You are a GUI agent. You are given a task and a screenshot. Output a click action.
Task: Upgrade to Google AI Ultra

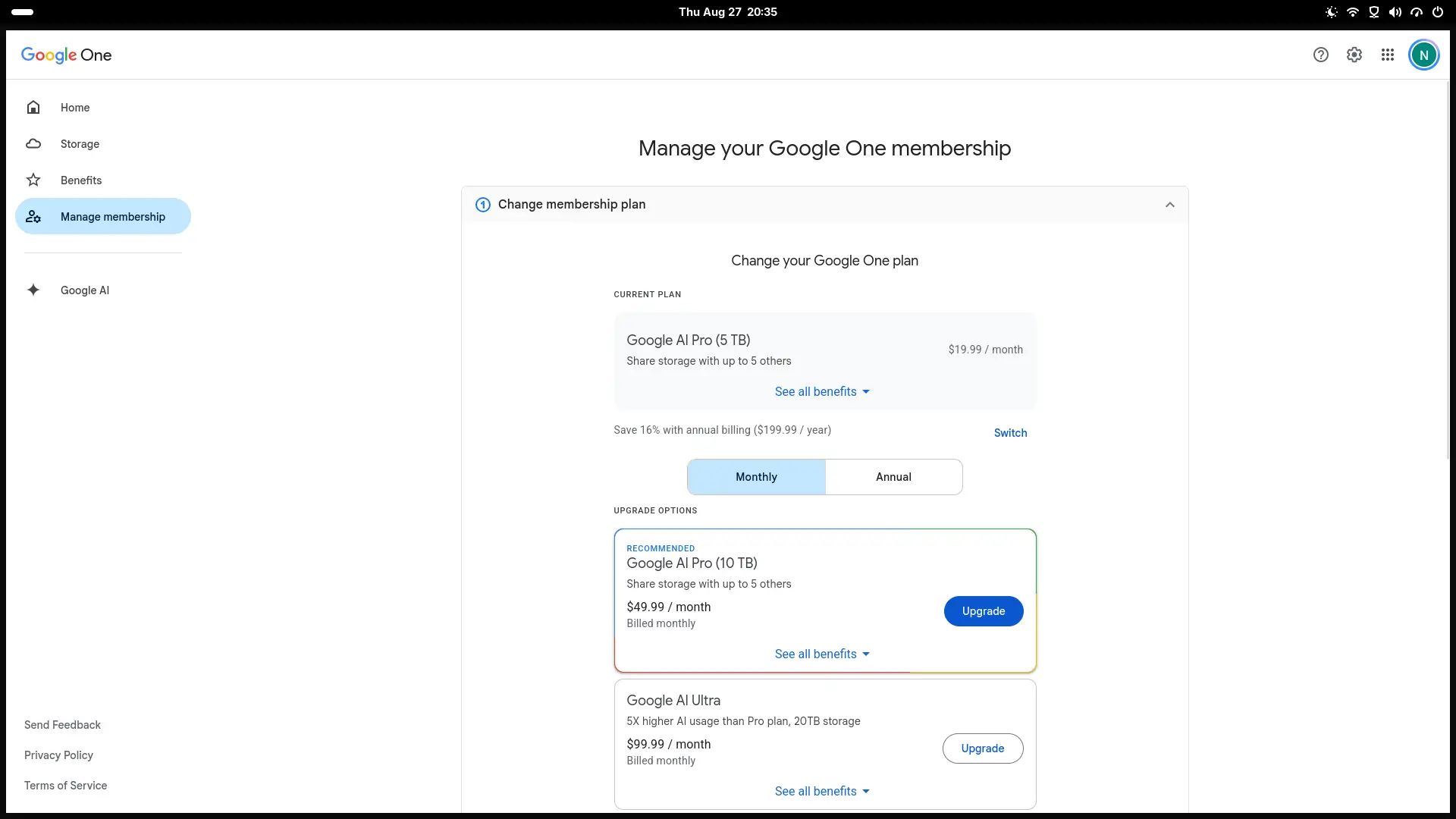pyautogui.click(x=983, y=748)
